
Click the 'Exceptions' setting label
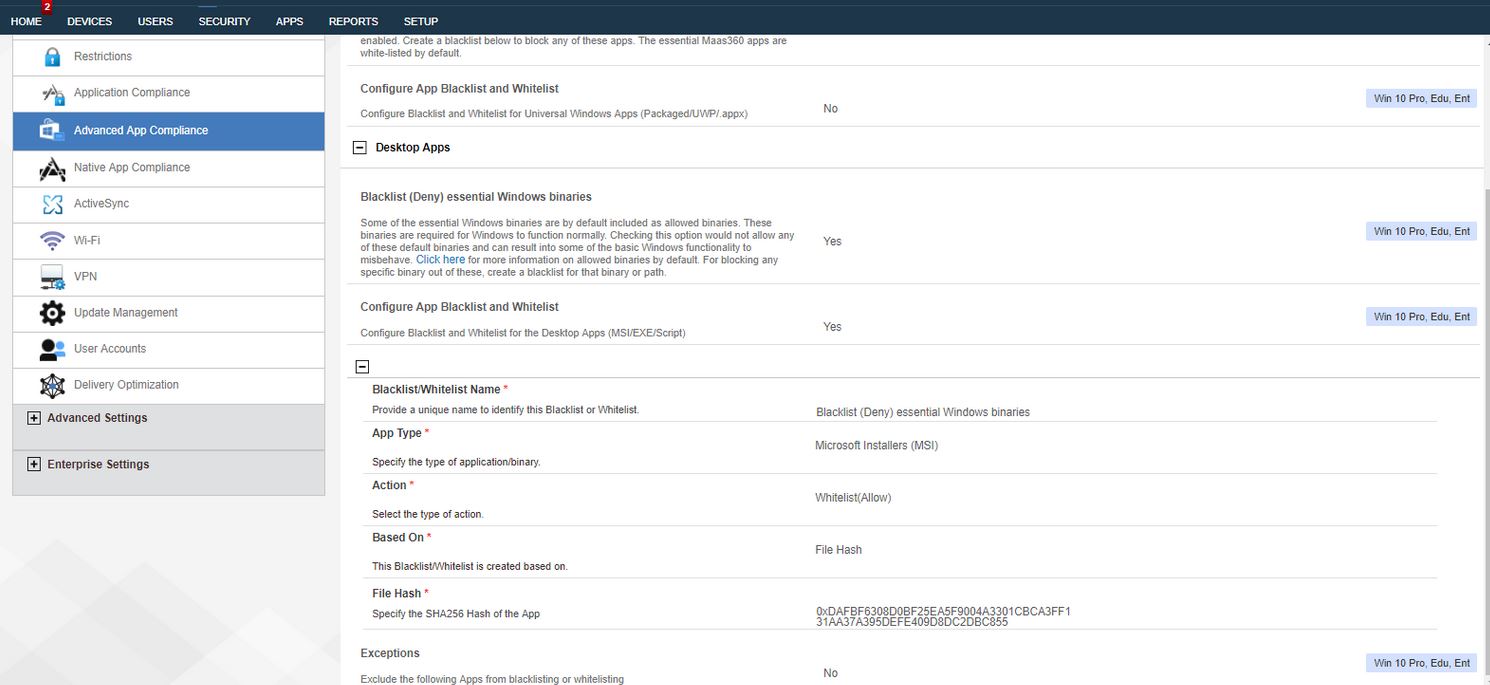click(390, 654)
